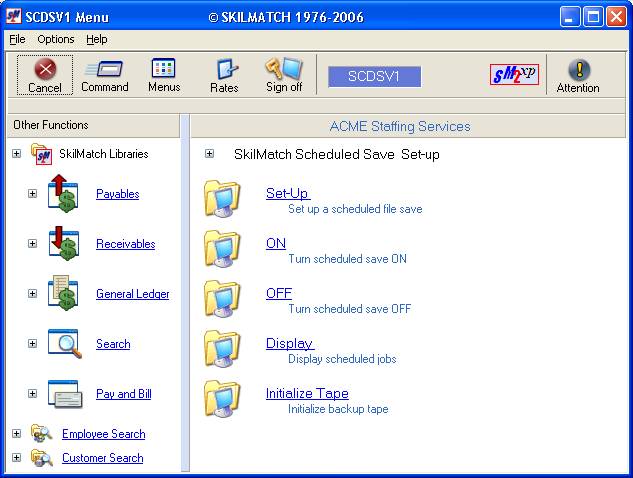Click the SCDSV1 blue system field
The image size is (633, 478).
click(x=374, y=76)
